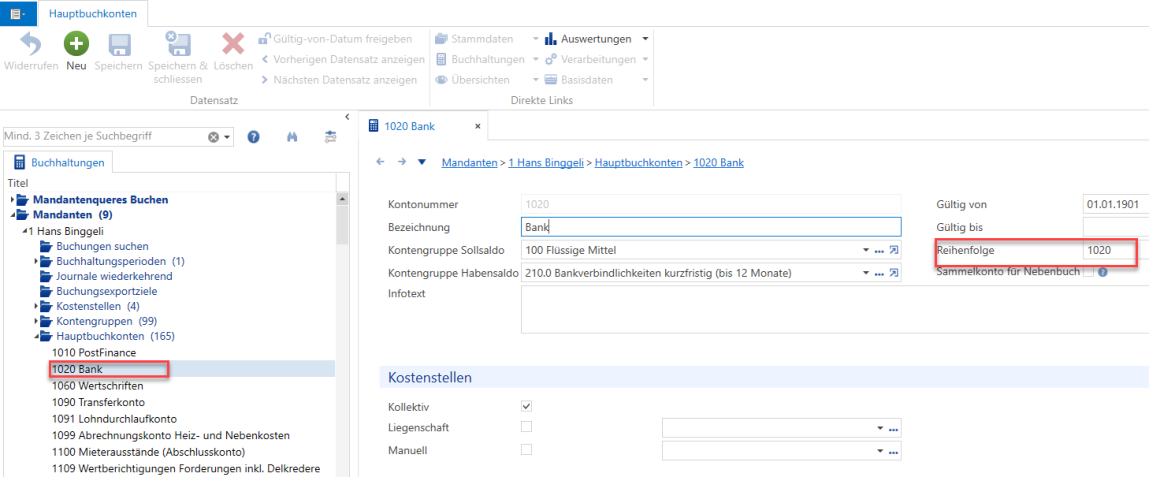Open the 1 Hans Binggeli breadcrumb link
Viewport: 1149px width, 477px height.
pyautogui.click(x=549, y=163)
